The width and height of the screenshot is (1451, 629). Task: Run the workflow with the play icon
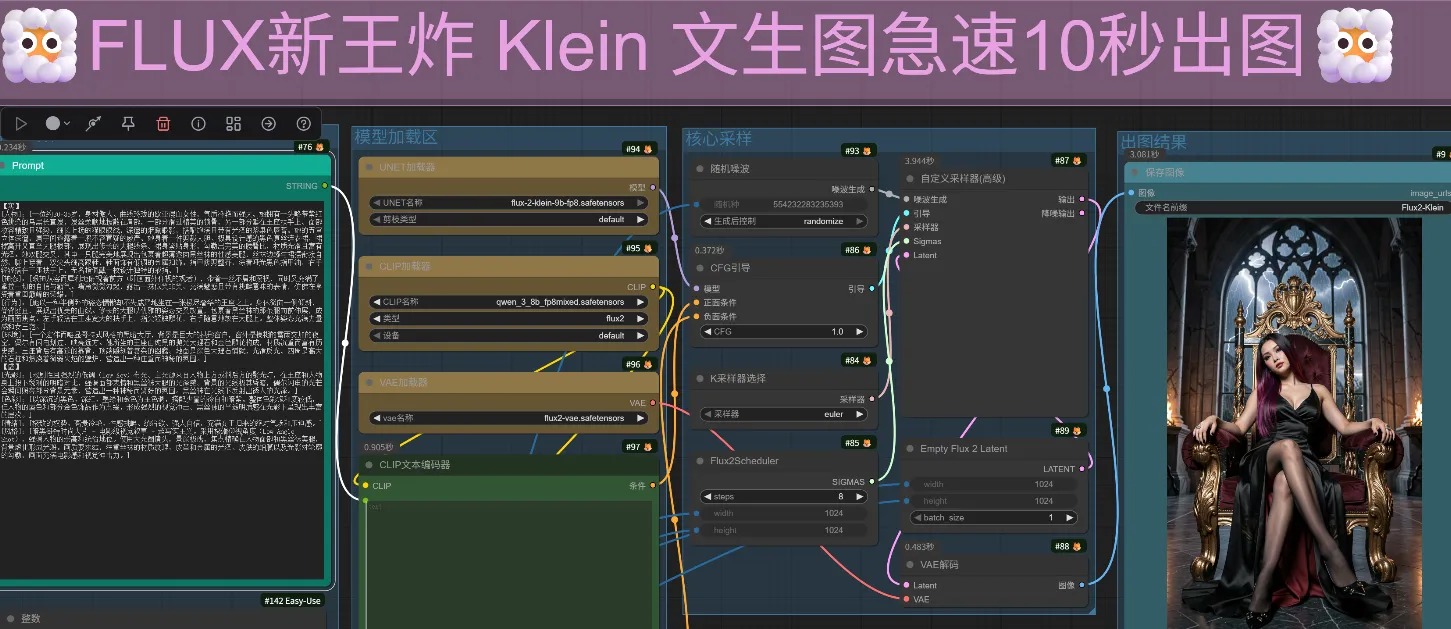pos(22,123)
